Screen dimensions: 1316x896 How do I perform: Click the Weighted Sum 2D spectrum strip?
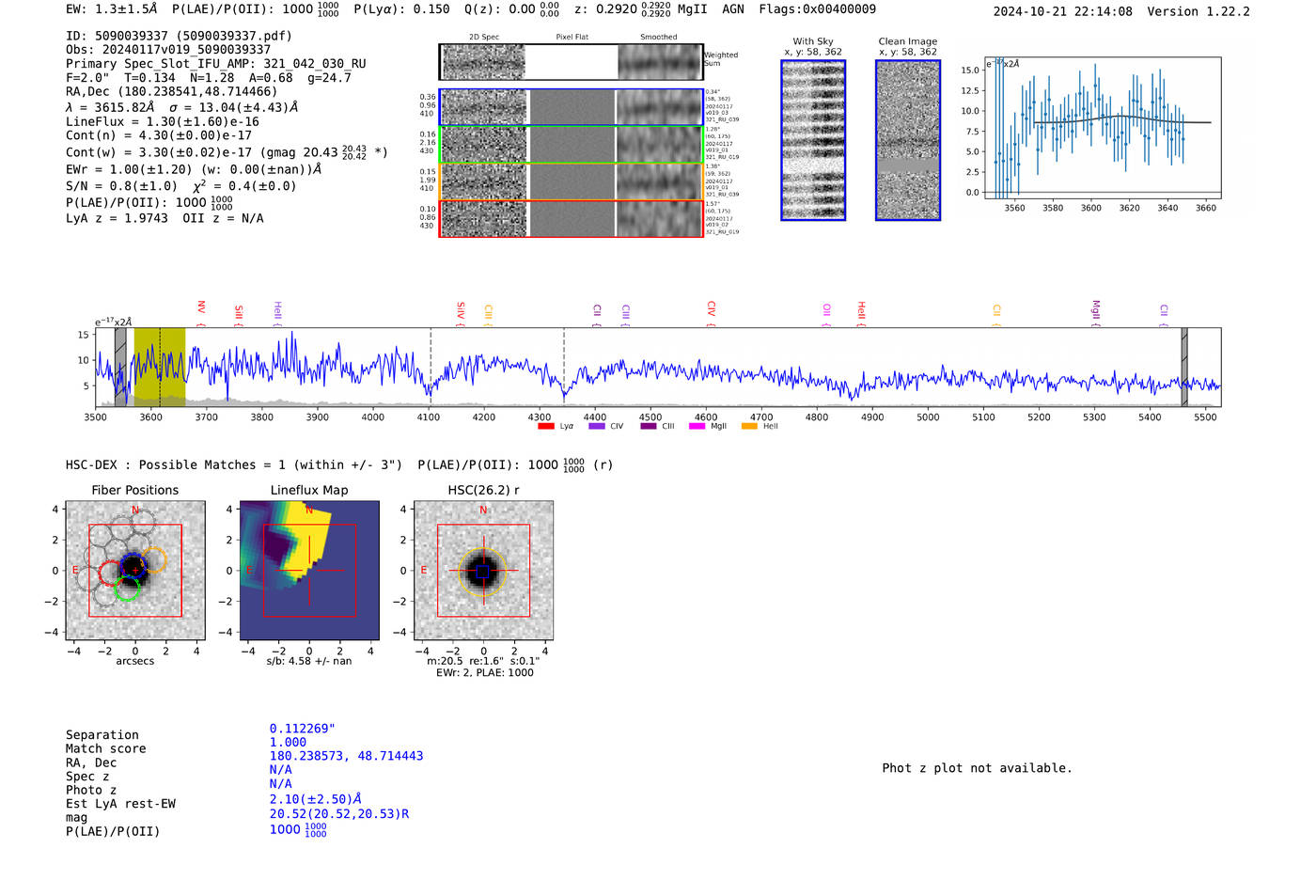[x=571, y=63]
